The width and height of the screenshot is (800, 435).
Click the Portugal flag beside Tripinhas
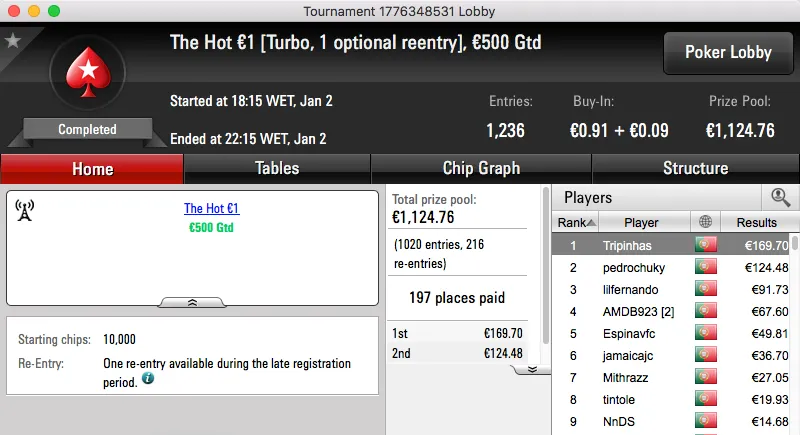pos(708,245)
